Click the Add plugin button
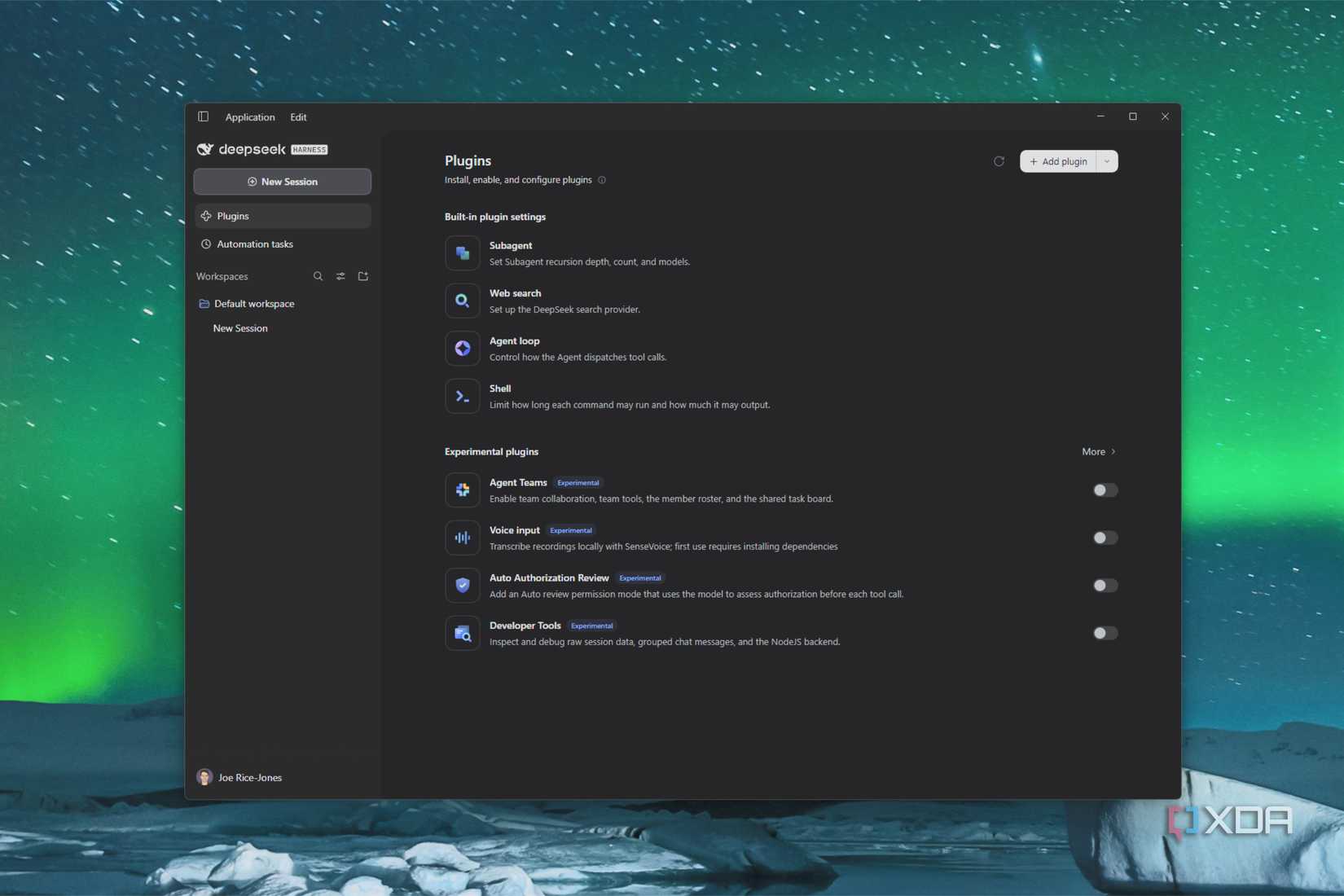 [x=1058, y=161]
